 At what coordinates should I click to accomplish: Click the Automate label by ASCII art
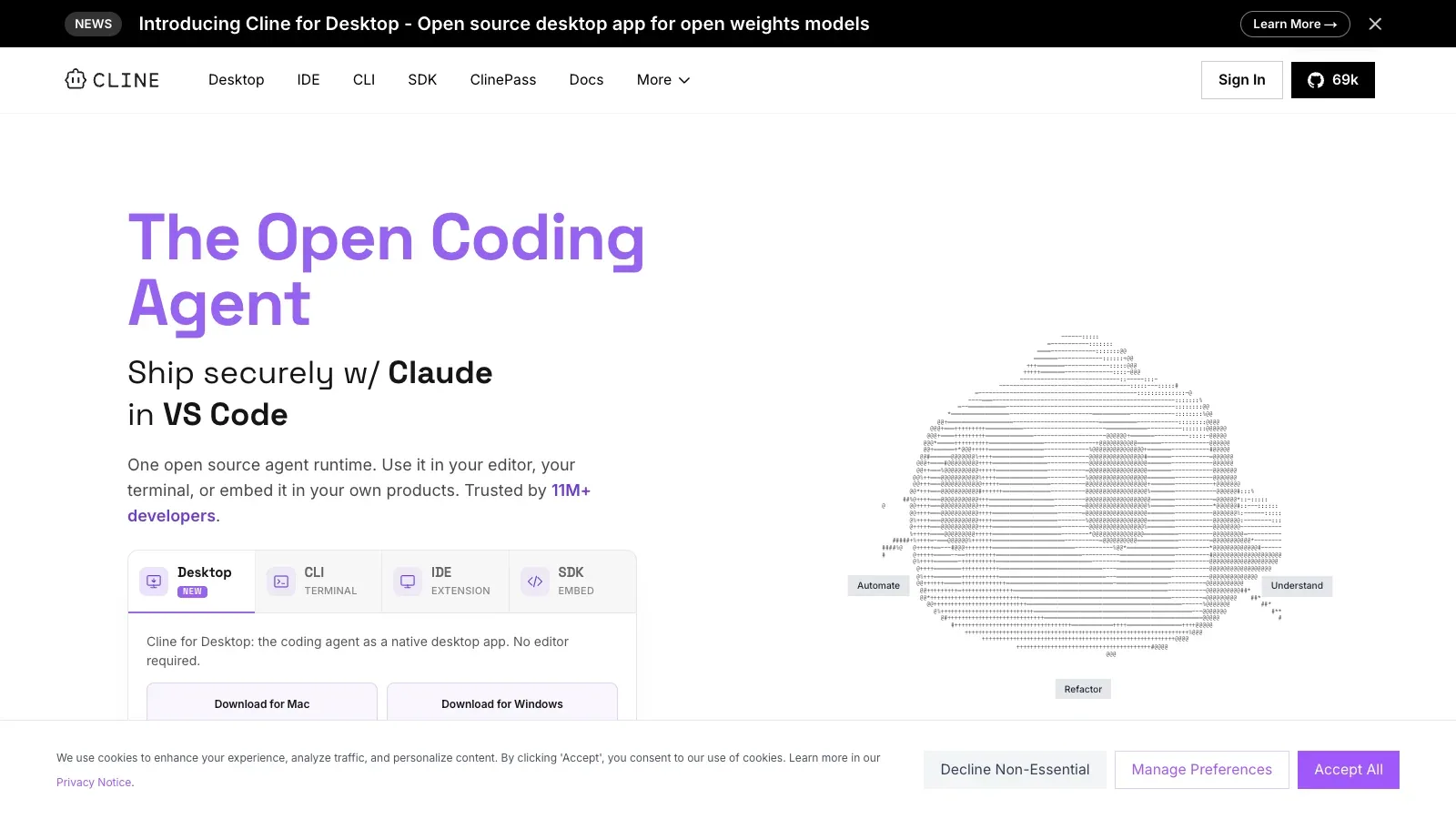(878, 586)
